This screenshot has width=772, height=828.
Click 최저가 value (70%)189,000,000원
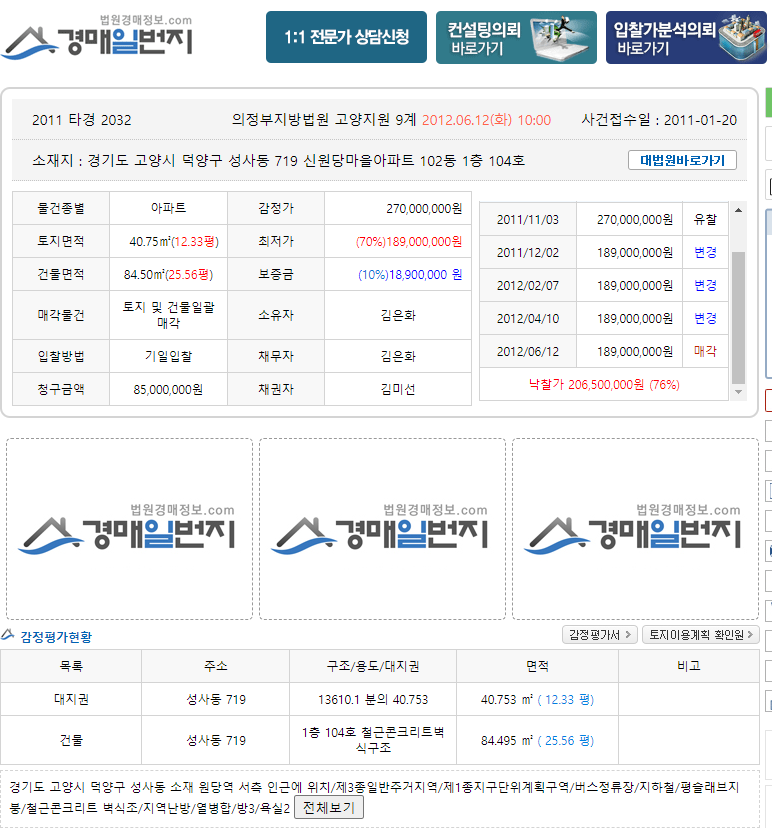[x=409, y=241]
